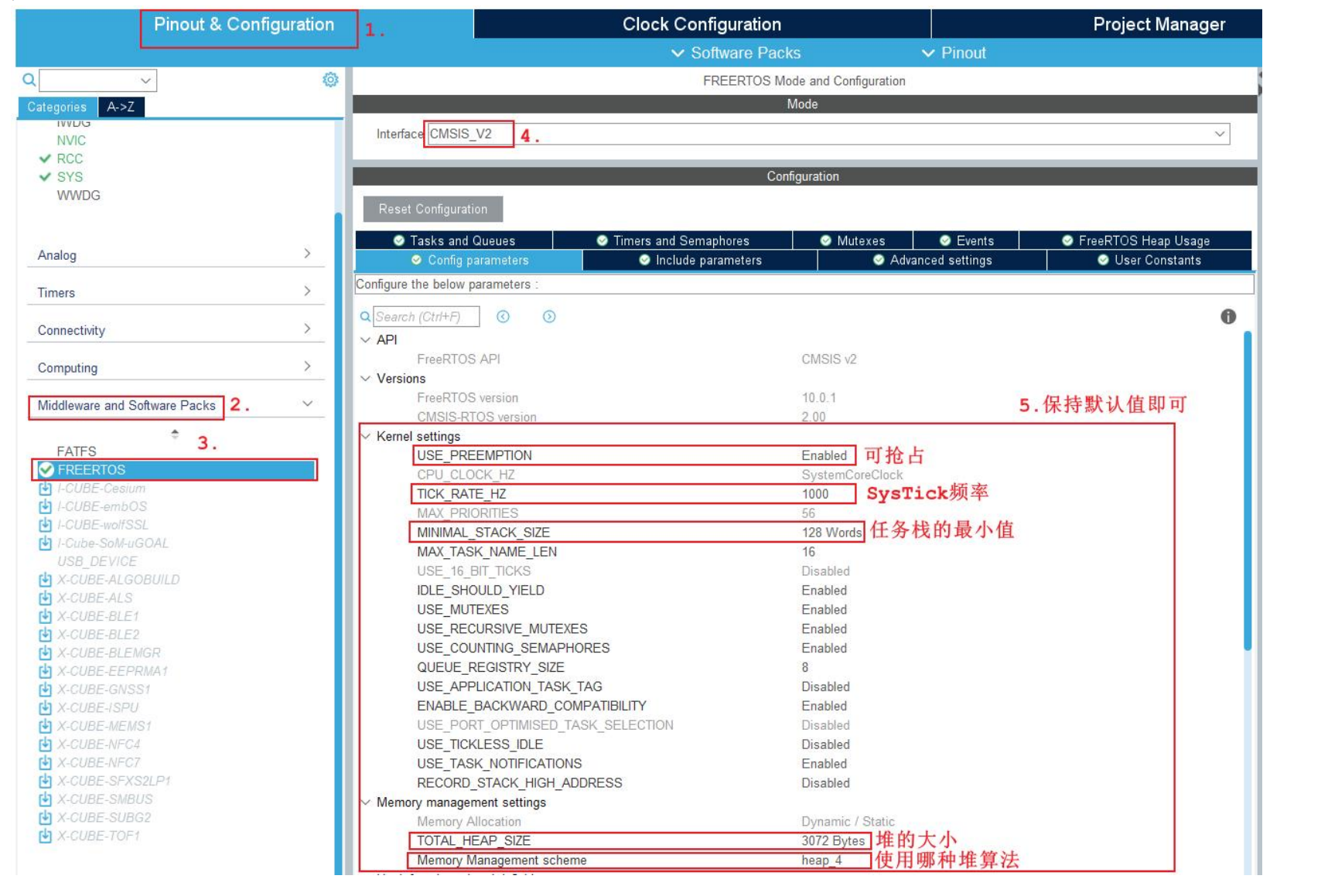Open the Events tab

pyautogui.click(x=966, y=240)
